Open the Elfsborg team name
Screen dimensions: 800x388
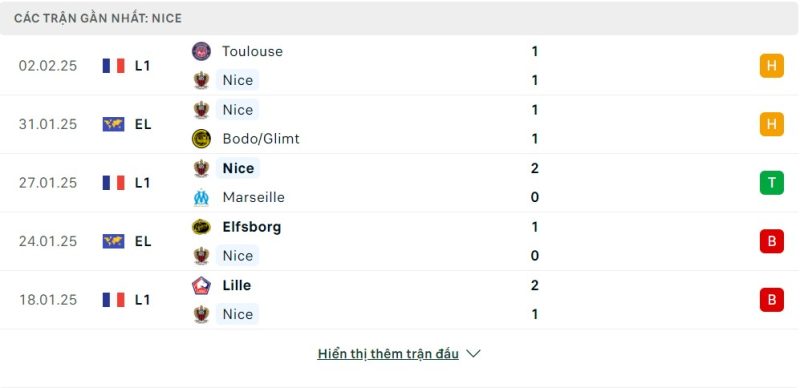tap(252, 227)
